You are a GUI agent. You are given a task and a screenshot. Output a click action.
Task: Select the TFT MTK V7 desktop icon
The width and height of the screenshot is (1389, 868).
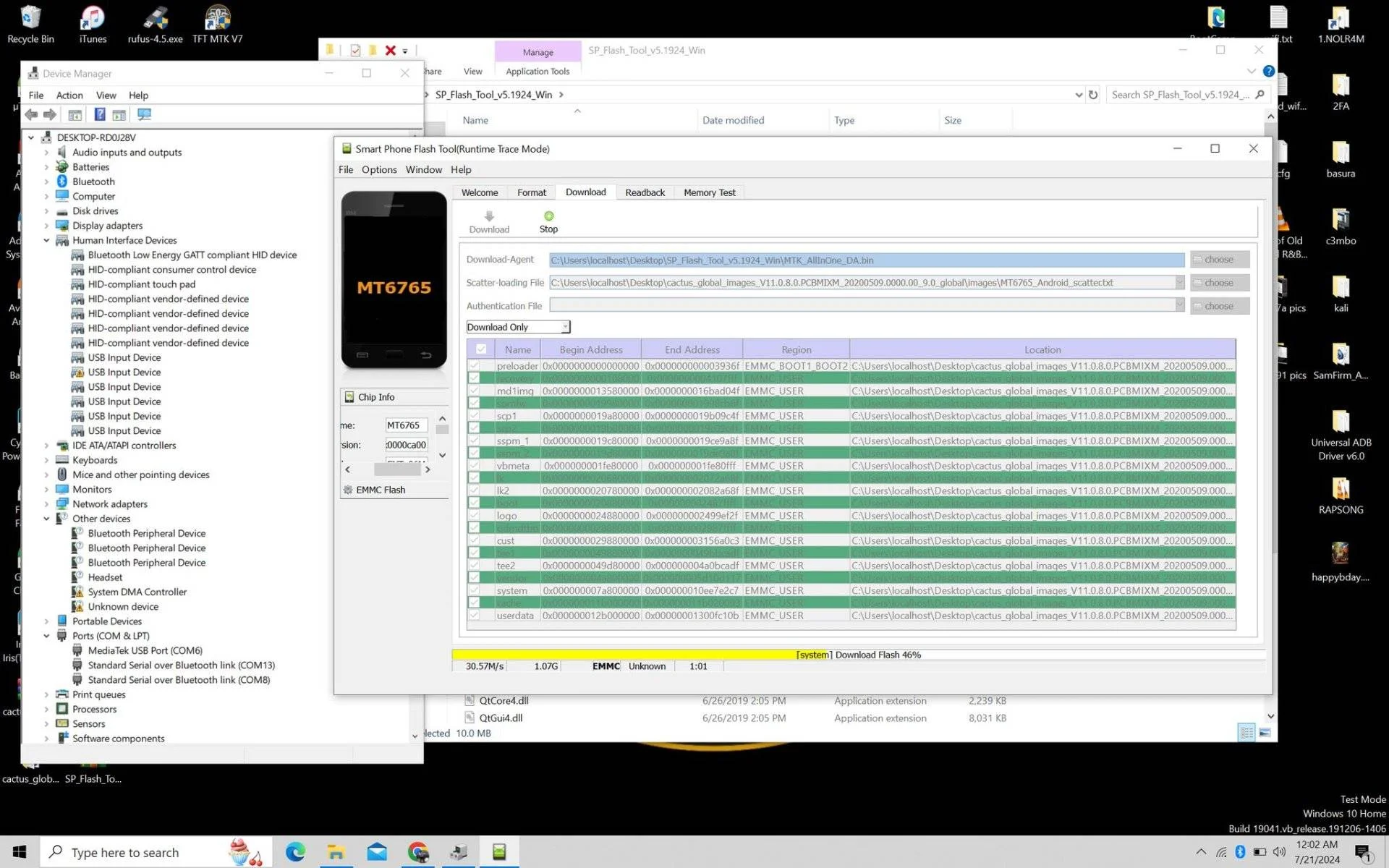[218, 25]
